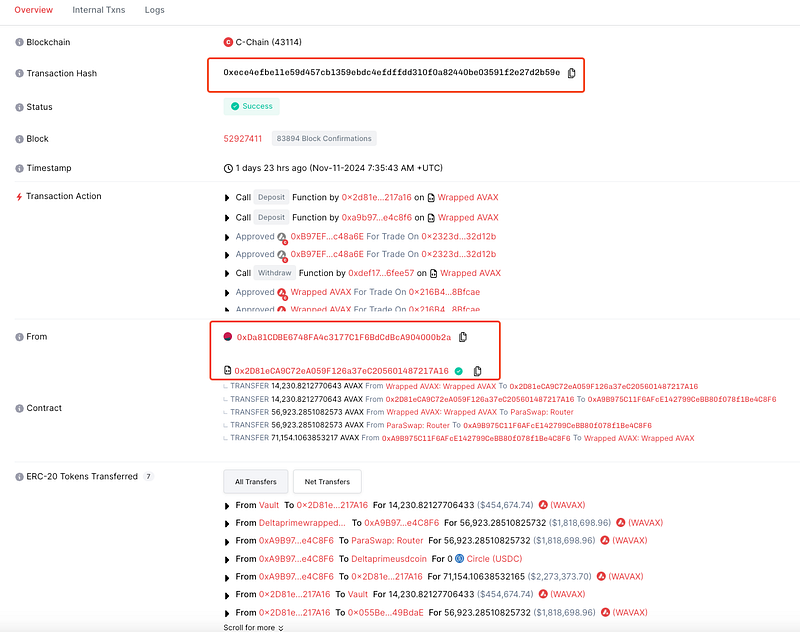Open block number 52927411 link
This screenshot has width=800, height=632.
point(243,139)
